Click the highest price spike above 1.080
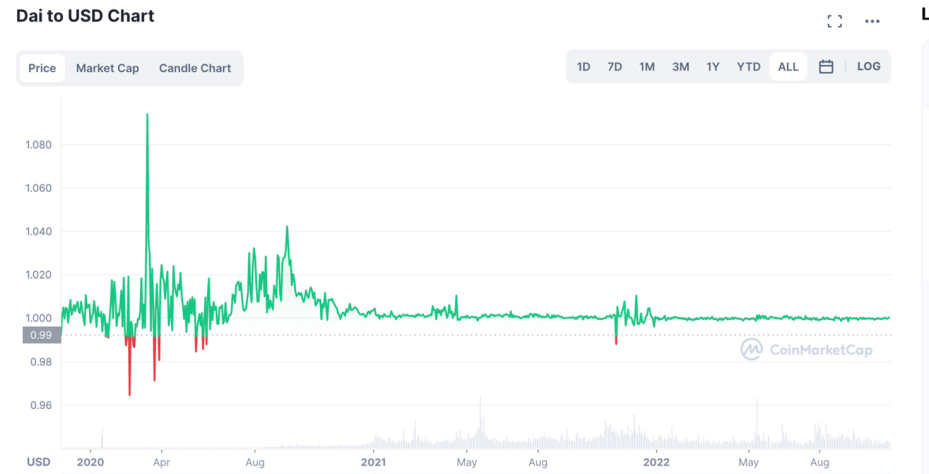 [147, 116]
